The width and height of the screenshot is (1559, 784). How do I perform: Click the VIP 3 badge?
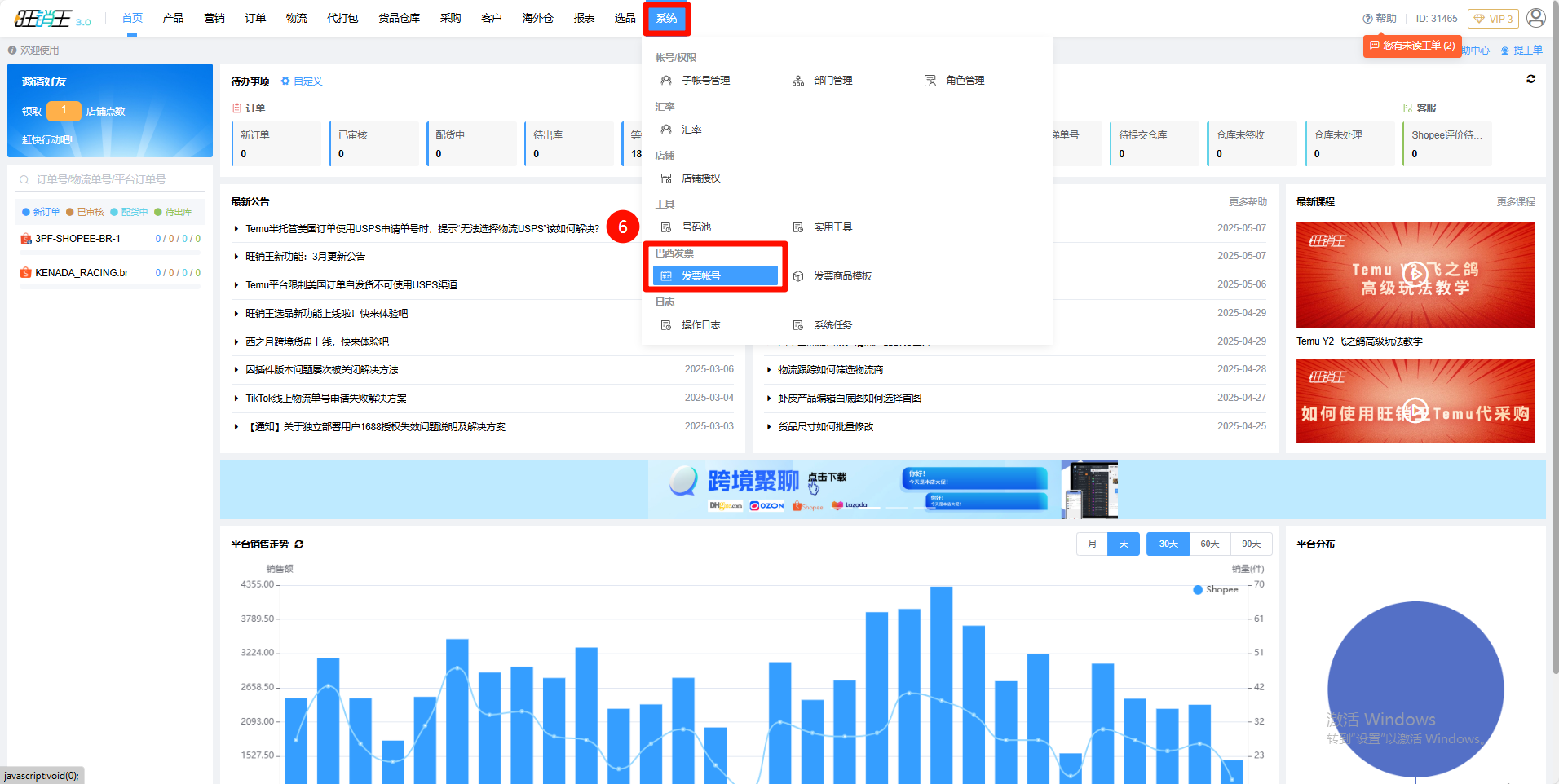tap(1493, 19)
